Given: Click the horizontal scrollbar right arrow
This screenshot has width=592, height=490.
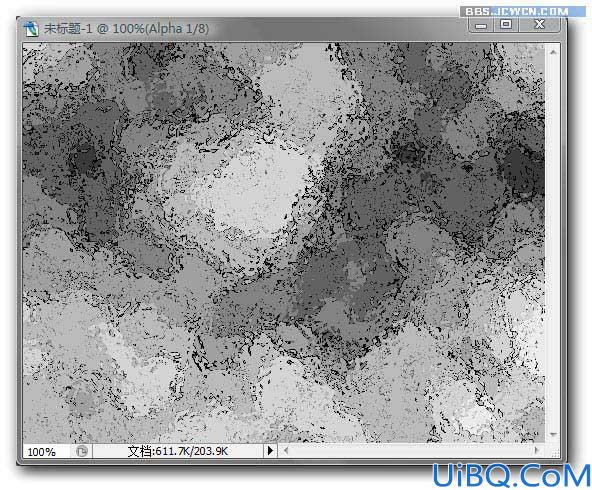Looking at the screenshot, I should [535, 450].
